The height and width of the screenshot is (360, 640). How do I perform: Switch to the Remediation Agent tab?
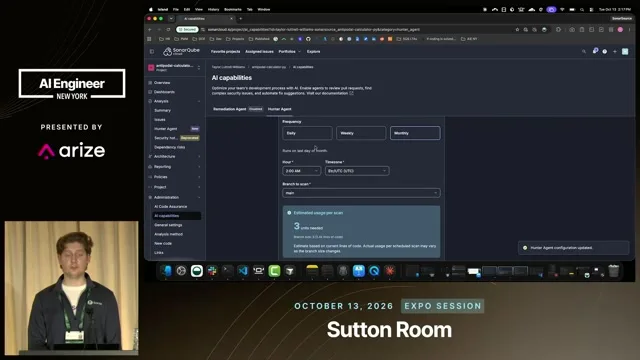[x=230, y=109]
